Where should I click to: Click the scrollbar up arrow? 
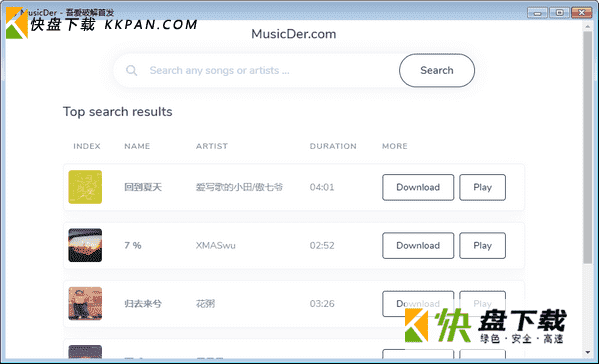pyautogui.click(x=588, y=26)
